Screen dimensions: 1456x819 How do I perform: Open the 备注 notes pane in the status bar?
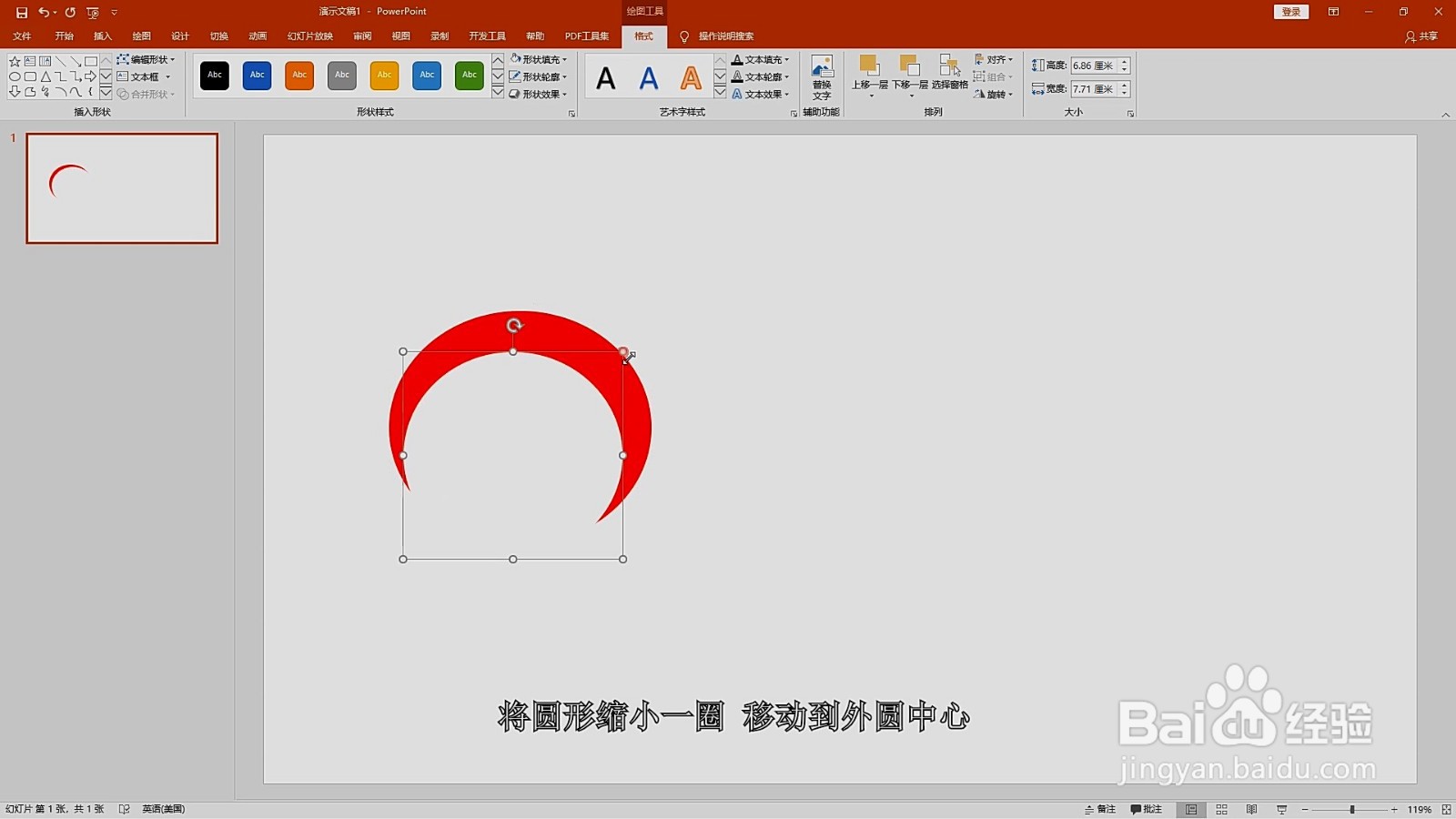pyautogui.click(x=1100, y=809)
